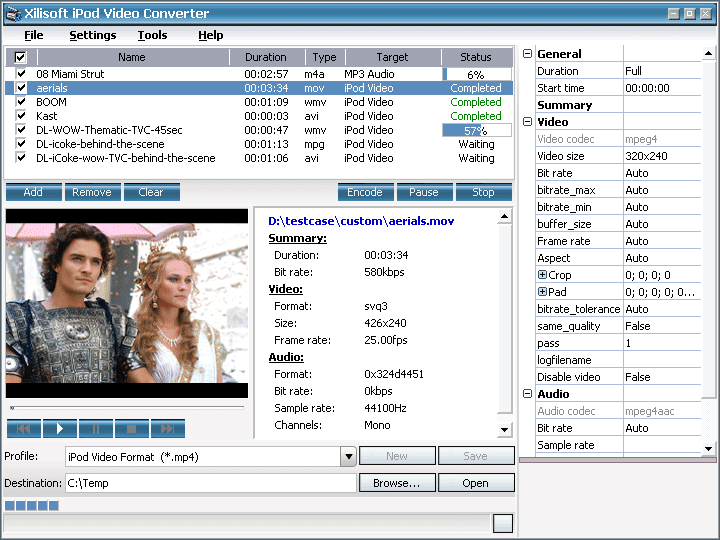Select DL-WOW-Thematic-TVC-45sec file row

pyautogui.click(x=259, y=130)
